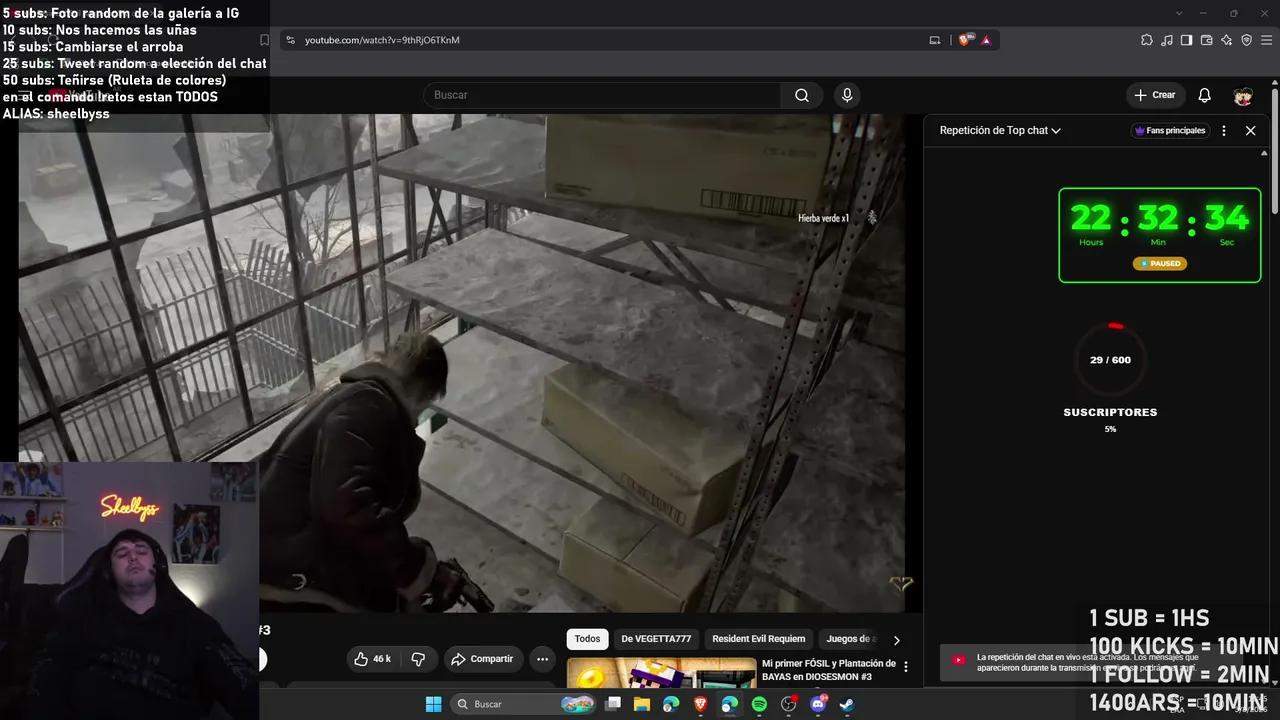The width and height of the screenshot is (1280, 720).
Task: Open options menu for DIOSESMON video
Action: [x=906, y=666]
